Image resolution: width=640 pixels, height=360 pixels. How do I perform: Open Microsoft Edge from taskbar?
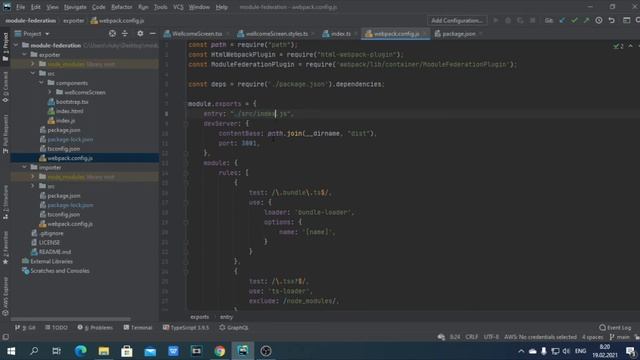[x=81, y=351]
